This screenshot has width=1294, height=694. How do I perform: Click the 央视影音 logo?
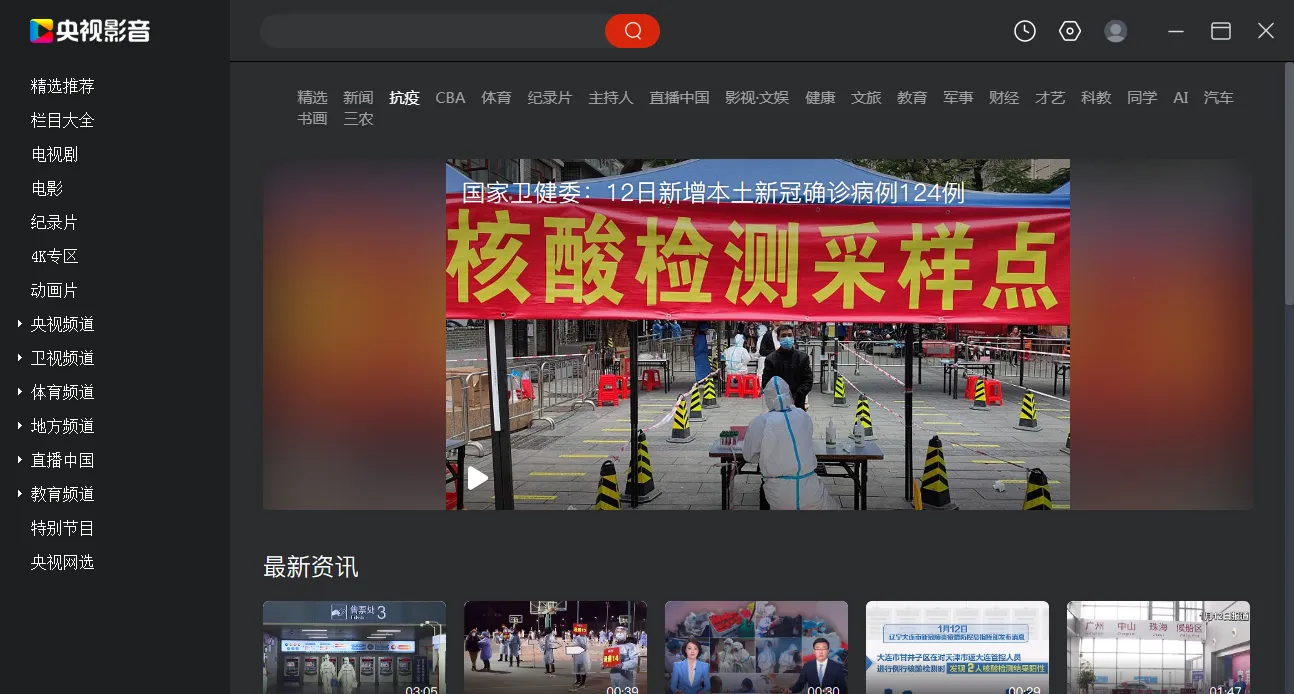[90, 31]
